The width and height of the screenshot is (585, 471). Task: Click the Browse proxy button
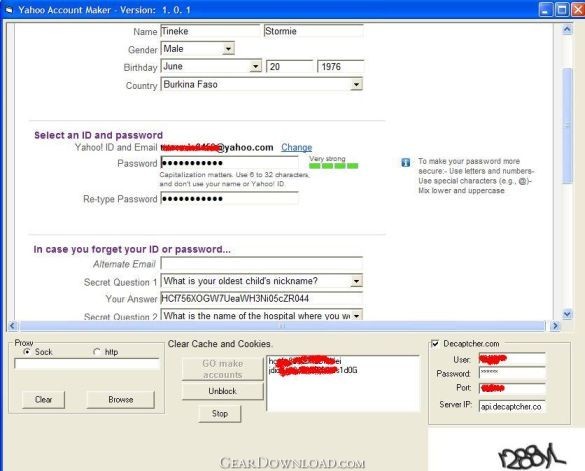[x=121, y=399]
